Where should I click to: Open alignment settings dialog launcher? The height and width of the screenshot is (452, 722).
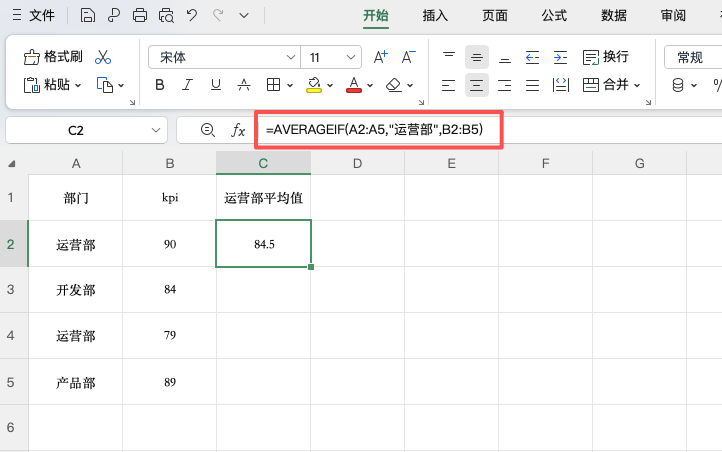pos(648,102)
